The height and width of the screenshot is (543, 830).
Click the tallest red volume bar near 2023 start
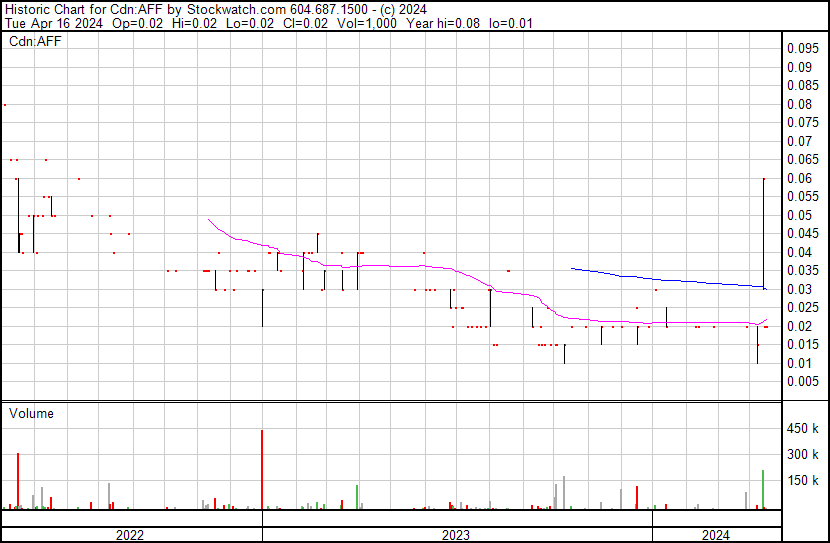[262, 470]
